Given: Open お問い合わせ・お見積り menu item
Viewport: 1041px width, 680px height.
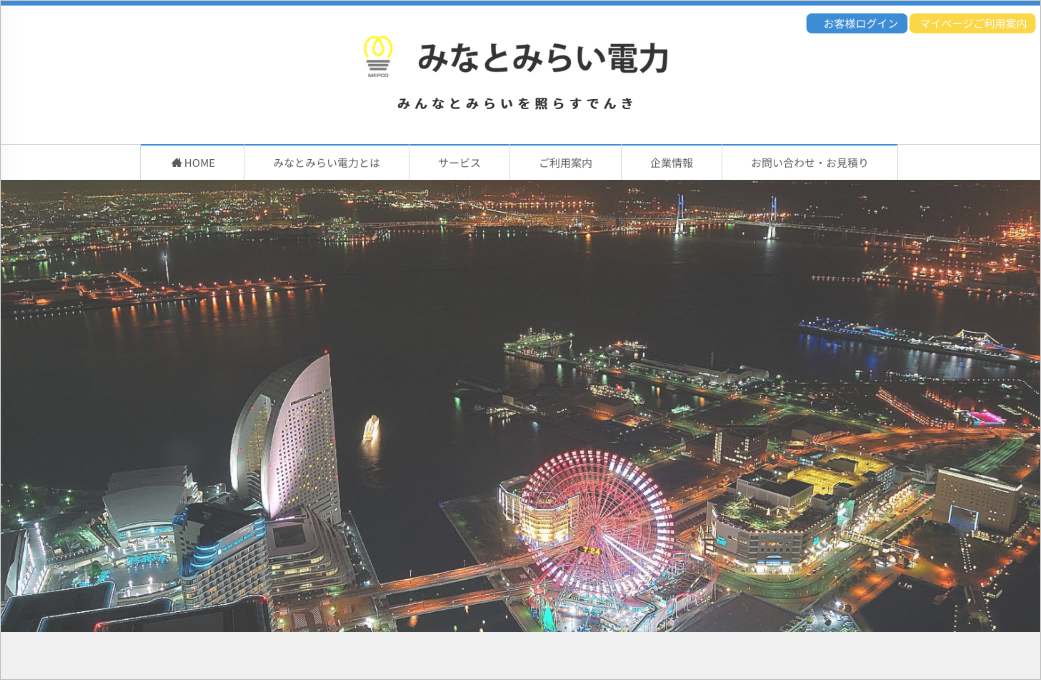Looking at the screenshot, I should tap(810, 163).
